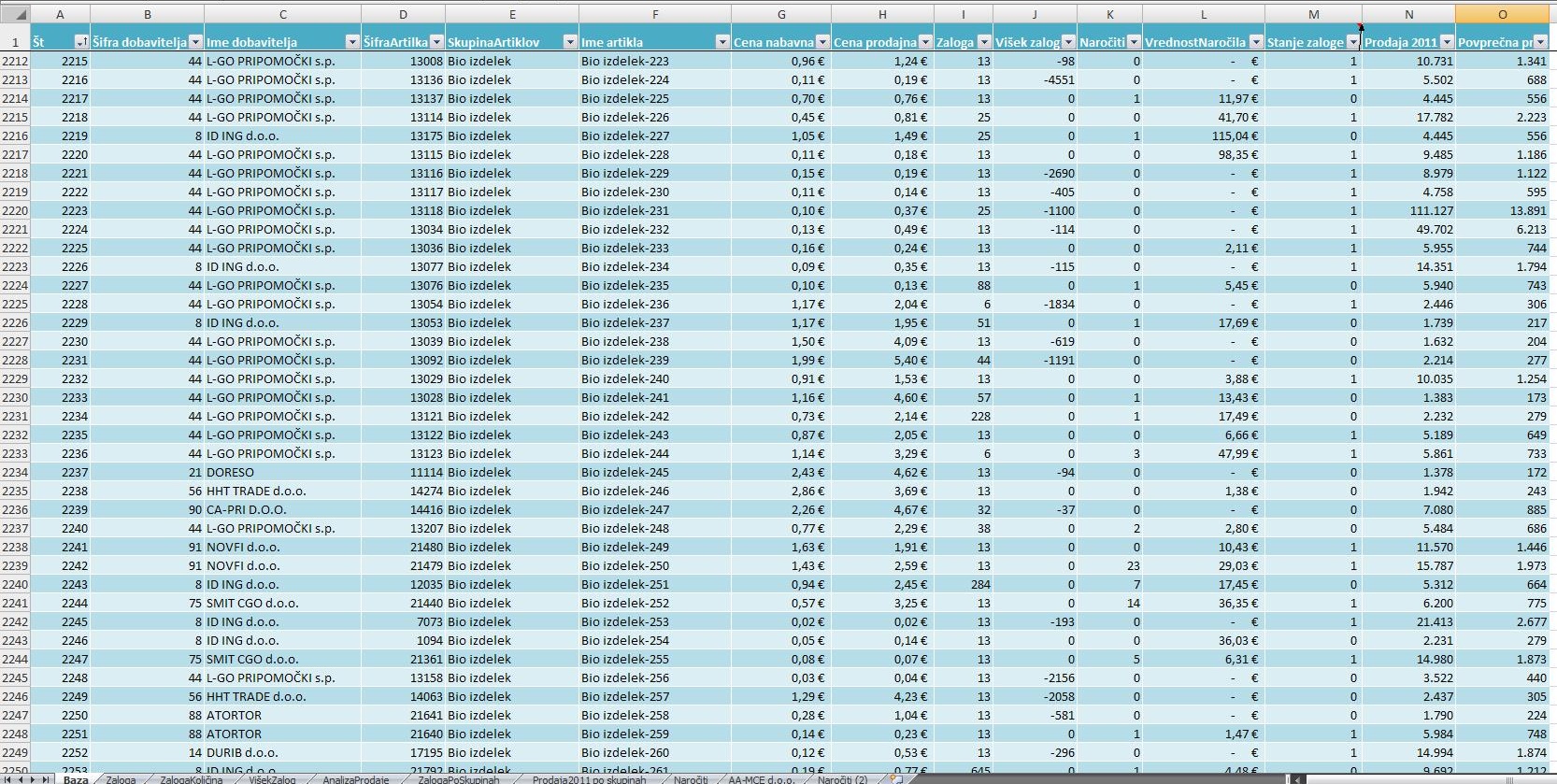This screenshot has width=1557, height=784.
Task: Click the red comment indicator on column N
Action: click(x=1361, y=27)
